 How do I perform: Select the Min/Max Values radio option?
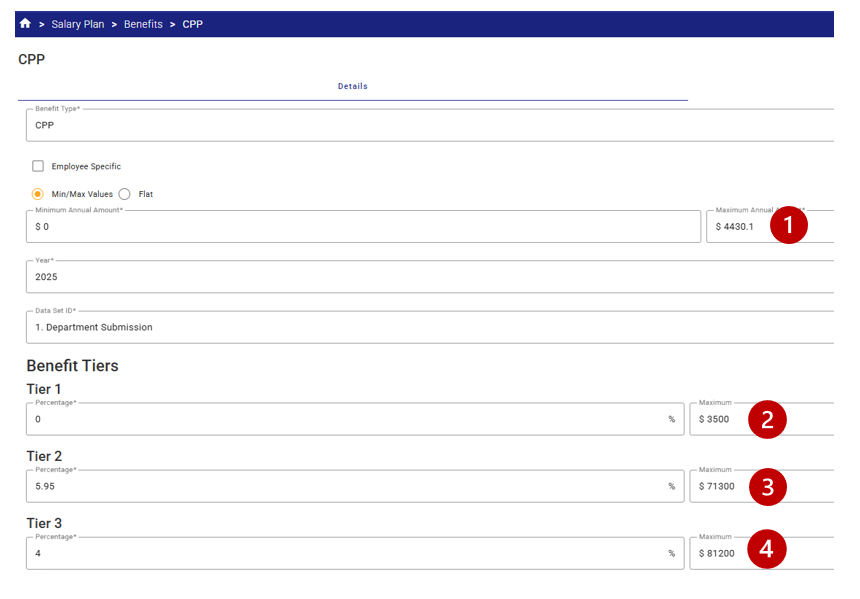37,194
